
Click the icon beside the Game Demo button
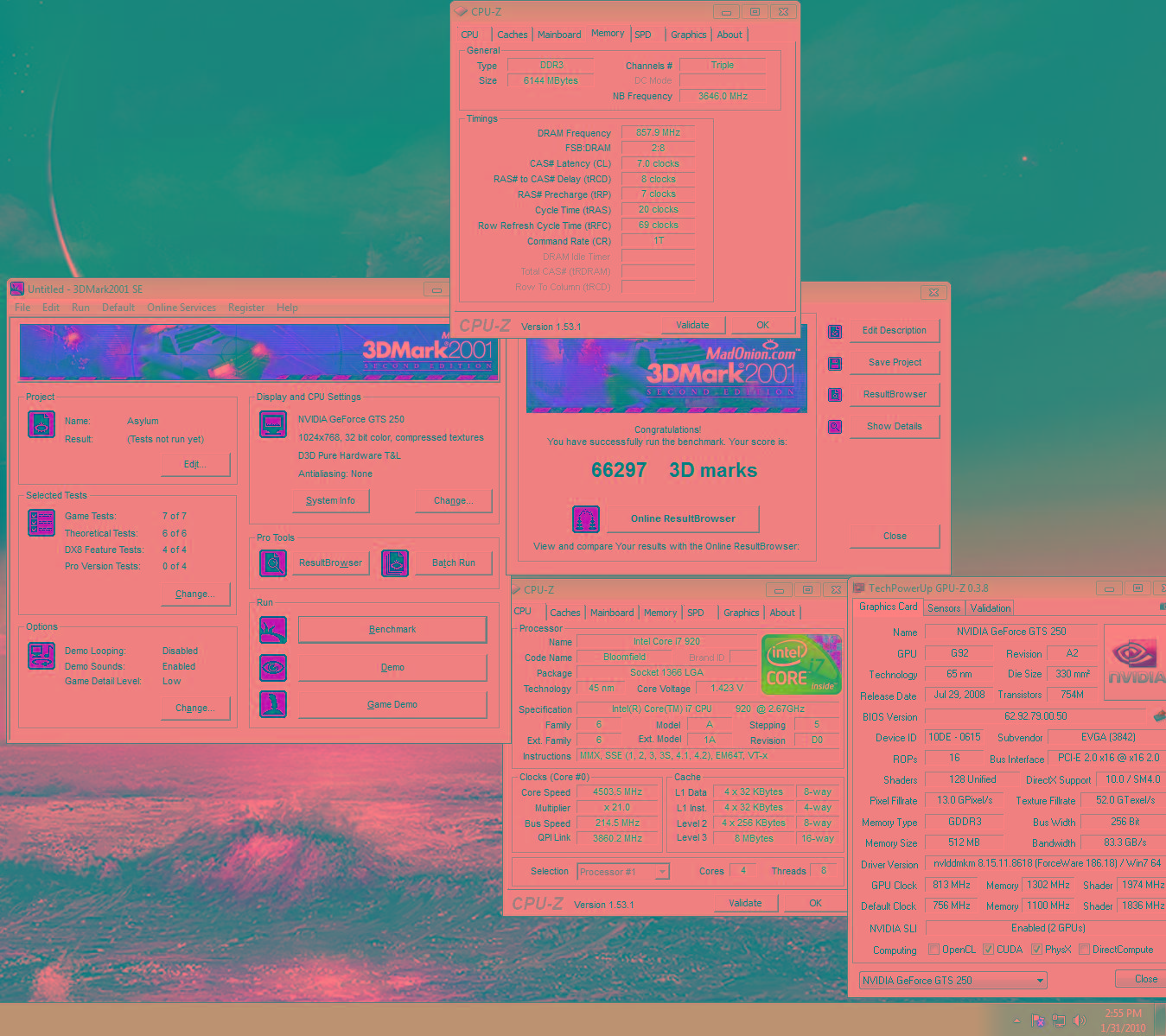pyautogui.click(x=273, y=704)
